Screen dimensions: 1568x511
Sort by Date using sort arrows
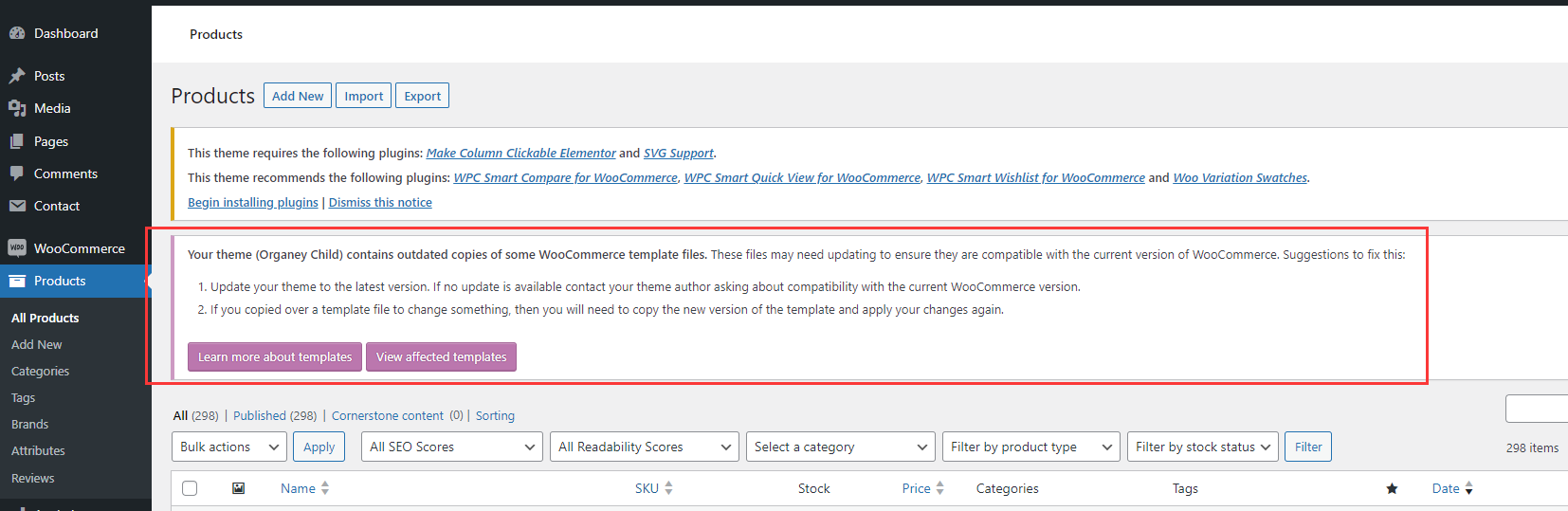tap(1468, 488)
